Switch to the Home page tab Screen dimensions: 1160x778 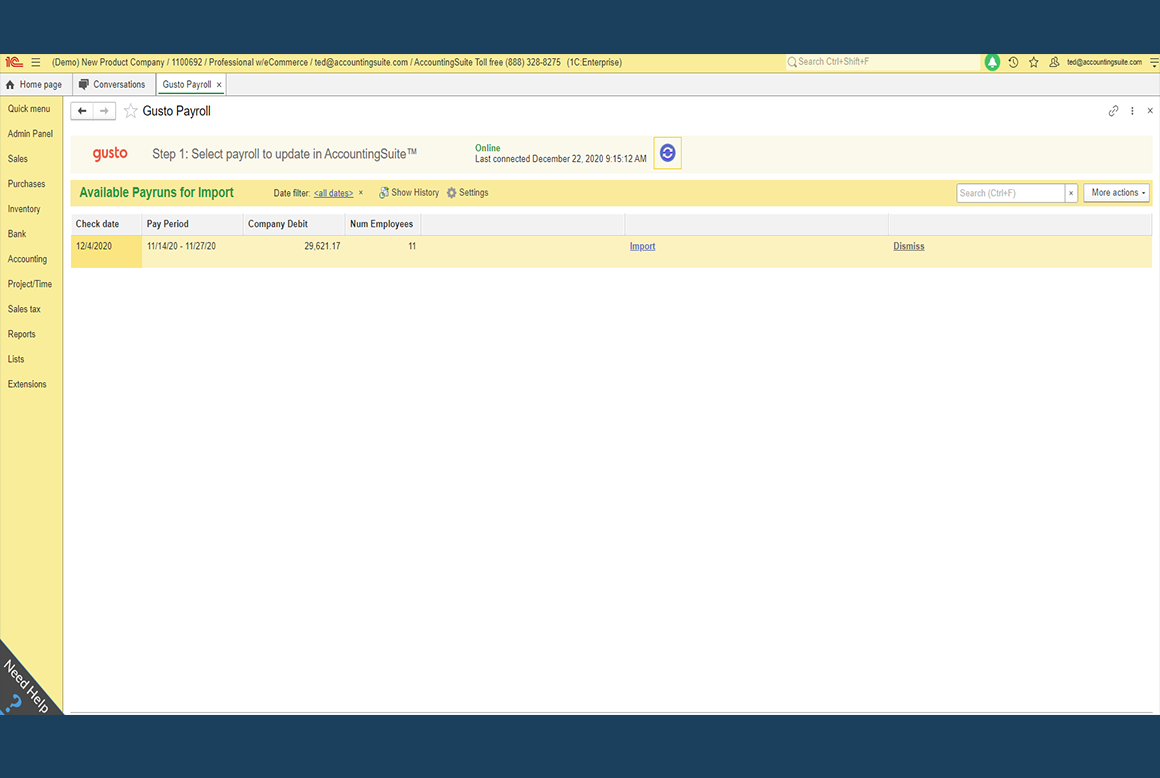(34, 85)
